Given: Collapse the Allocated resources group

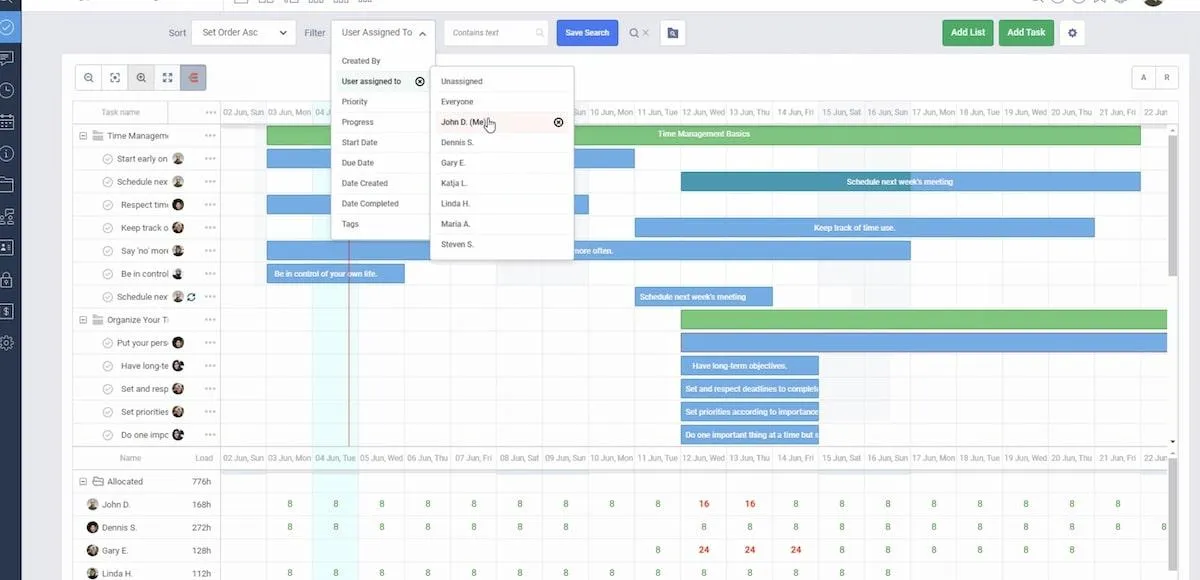Looking at the screenshot, I should click(x=83, y=481).
